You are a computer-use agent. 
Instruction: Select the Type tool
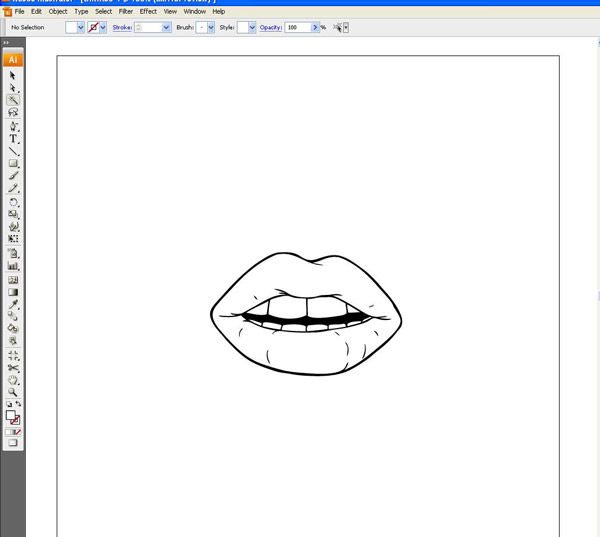[x=13, y=139]
